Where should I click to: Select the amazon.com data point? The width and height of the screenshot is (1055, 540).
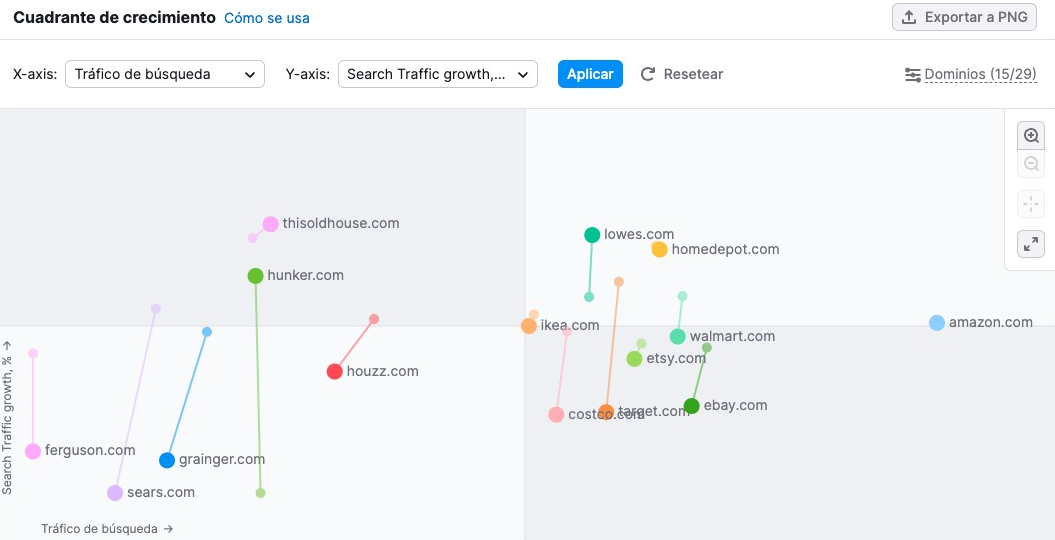click(937, 323)
